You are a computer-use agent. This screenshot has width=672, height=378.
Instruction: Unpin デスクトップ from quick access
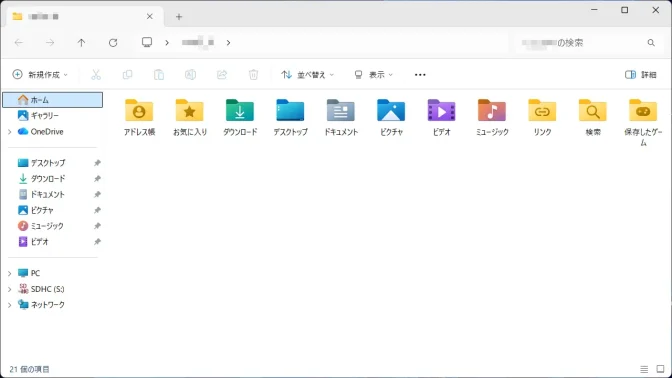97,163
